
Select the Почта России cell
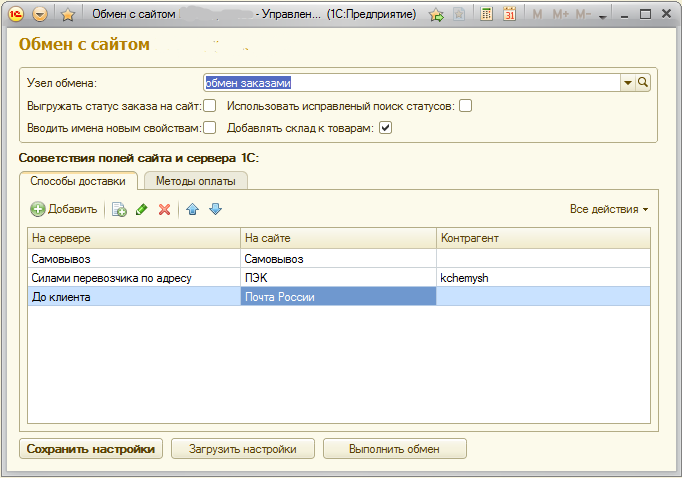338,297
